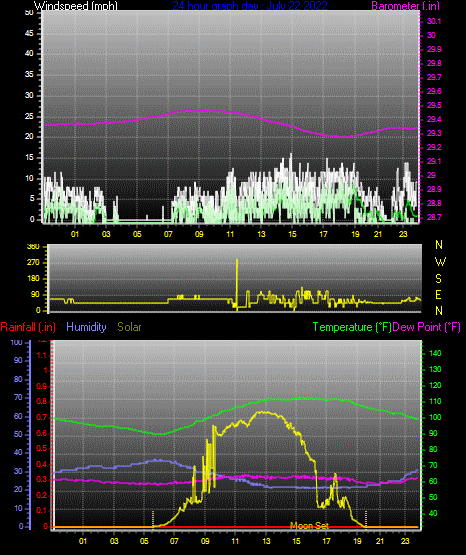Image resolution: width=466 pixels, height=555 pixels.
Task: Click the 'W' compass direction label
Action: tap(440, 262)
